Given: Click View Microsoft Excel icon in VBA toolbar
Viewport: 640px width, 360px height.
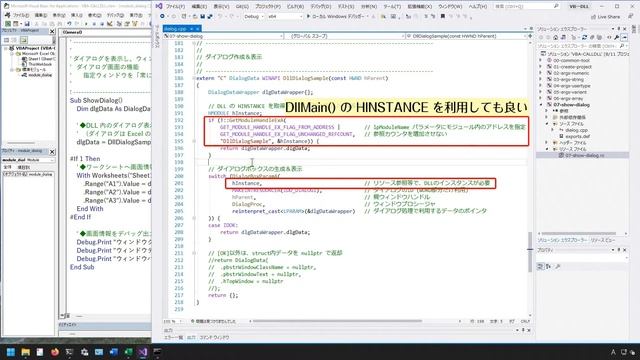Looking at the screenshot, I should (x=8, y=24).
